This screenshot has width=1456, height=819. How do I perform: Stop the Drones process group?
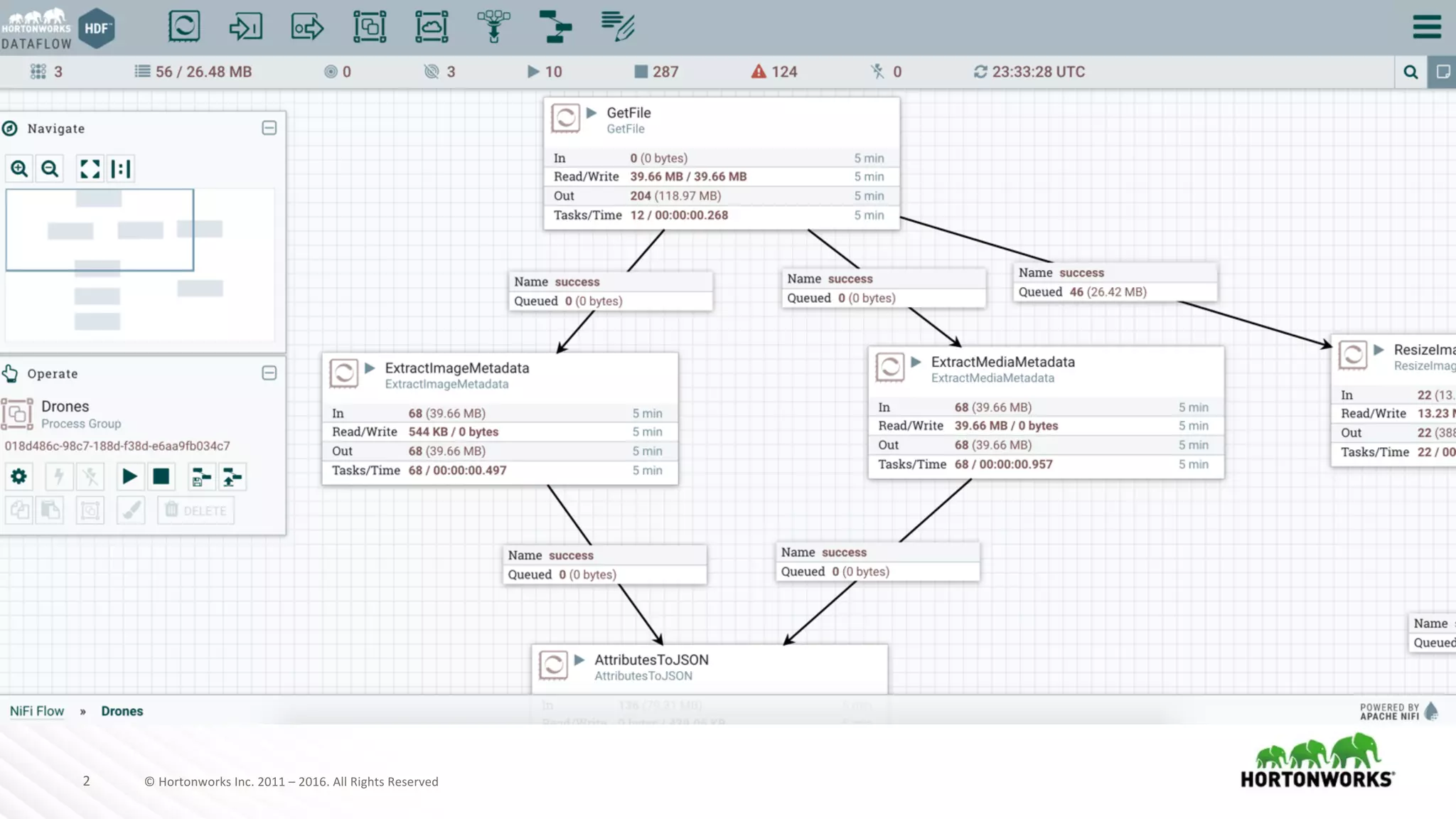[x=161, y=476]
